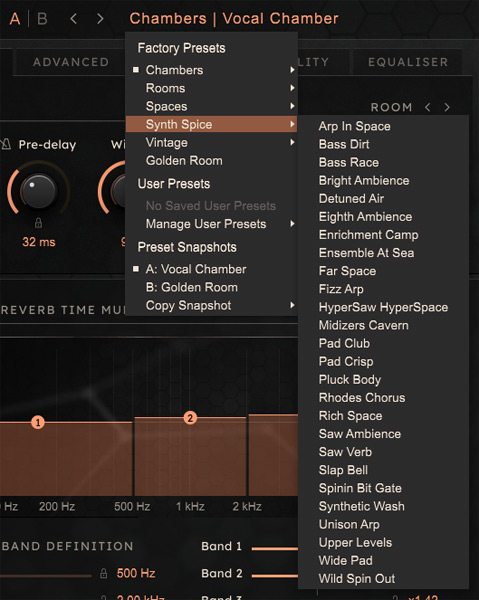Viewport: 479px width, 600px height.
Task: Select snapshot A: Vocal Chamber
Action: tap(212, 269)
